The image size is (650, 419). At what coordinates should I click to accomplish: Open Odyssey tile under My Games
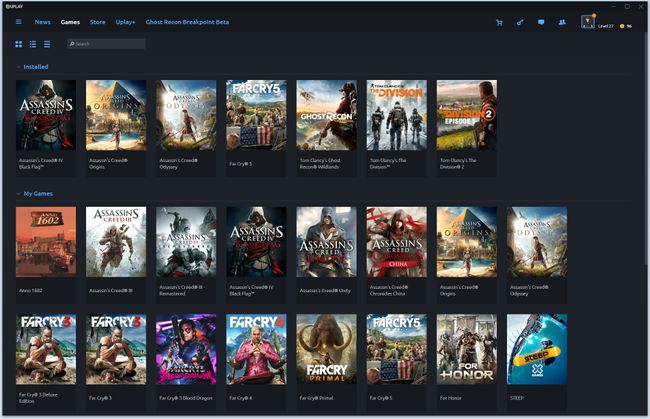click(537, 255)
